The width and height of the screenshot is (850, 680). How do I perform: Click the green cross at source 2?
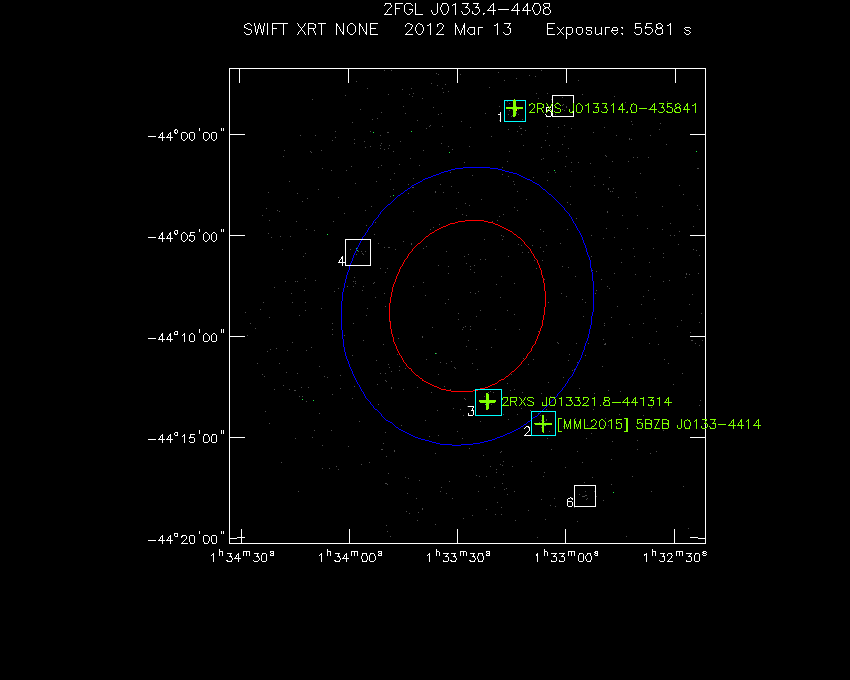click(x=543, y=424)
